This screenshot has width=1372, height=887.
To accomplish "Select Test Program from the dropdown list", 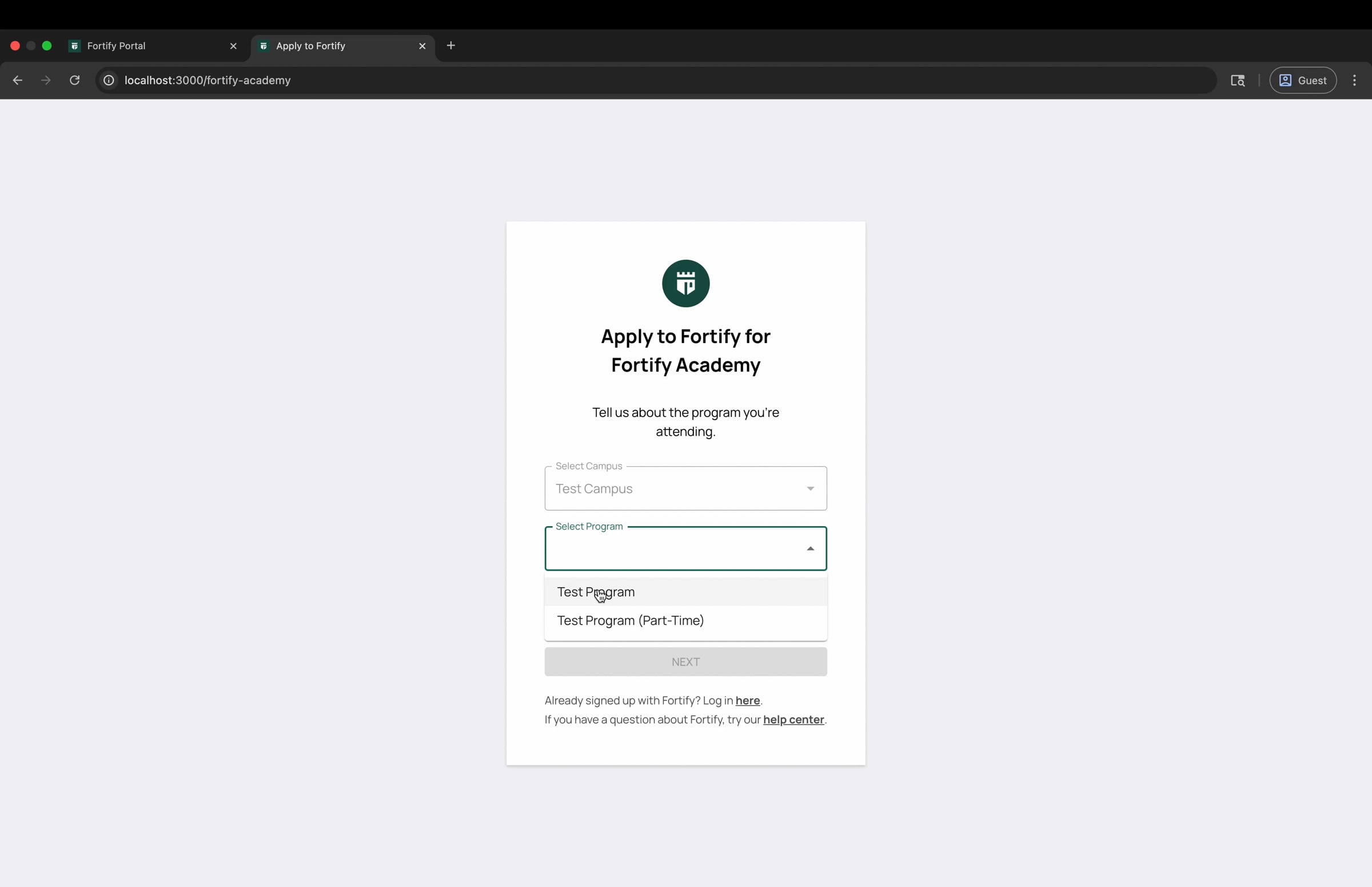I will pos(595,591).
